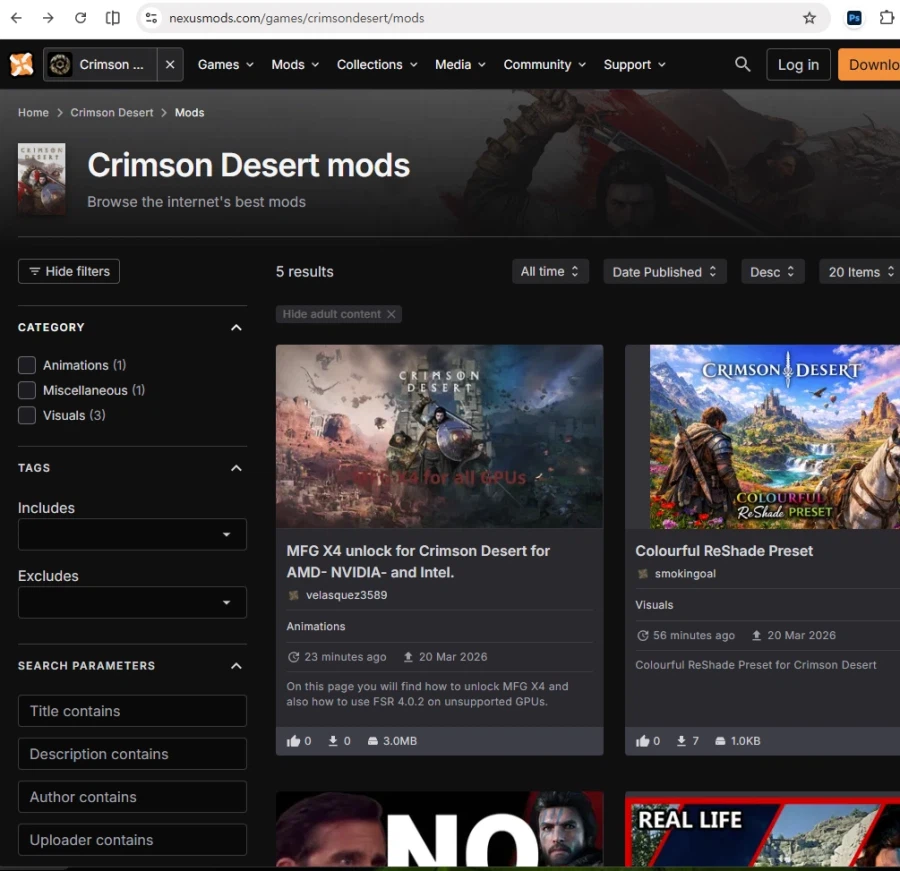The height and width of the screenshot is (871, 900).
Task: Collapse the Category filter section
Action: 236,327
